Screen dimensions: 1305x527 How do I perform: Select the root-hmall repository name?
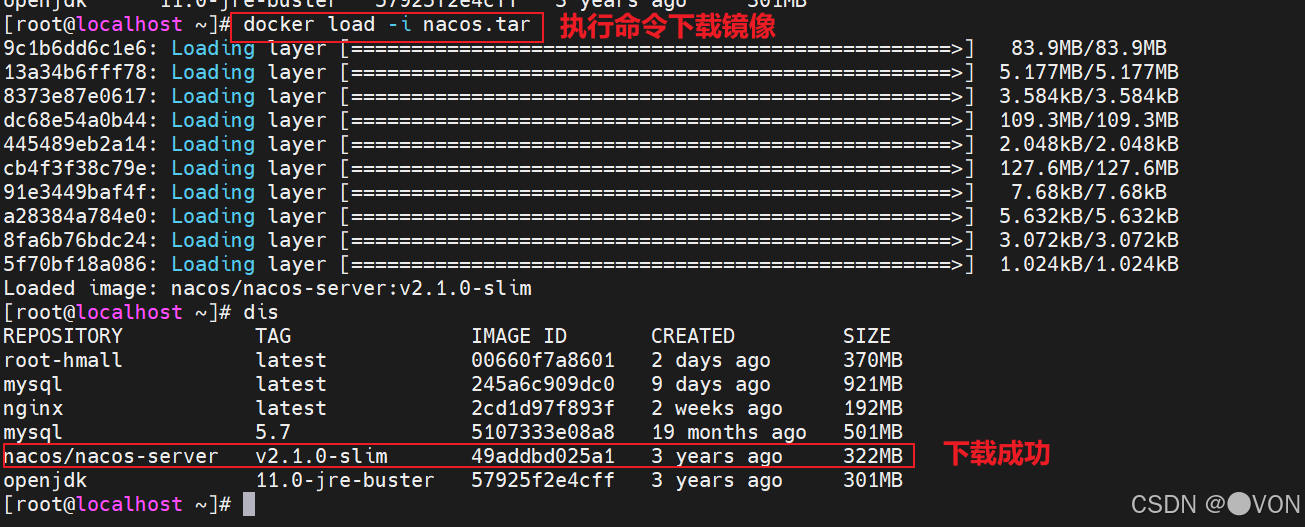click(x=63, y=360)
